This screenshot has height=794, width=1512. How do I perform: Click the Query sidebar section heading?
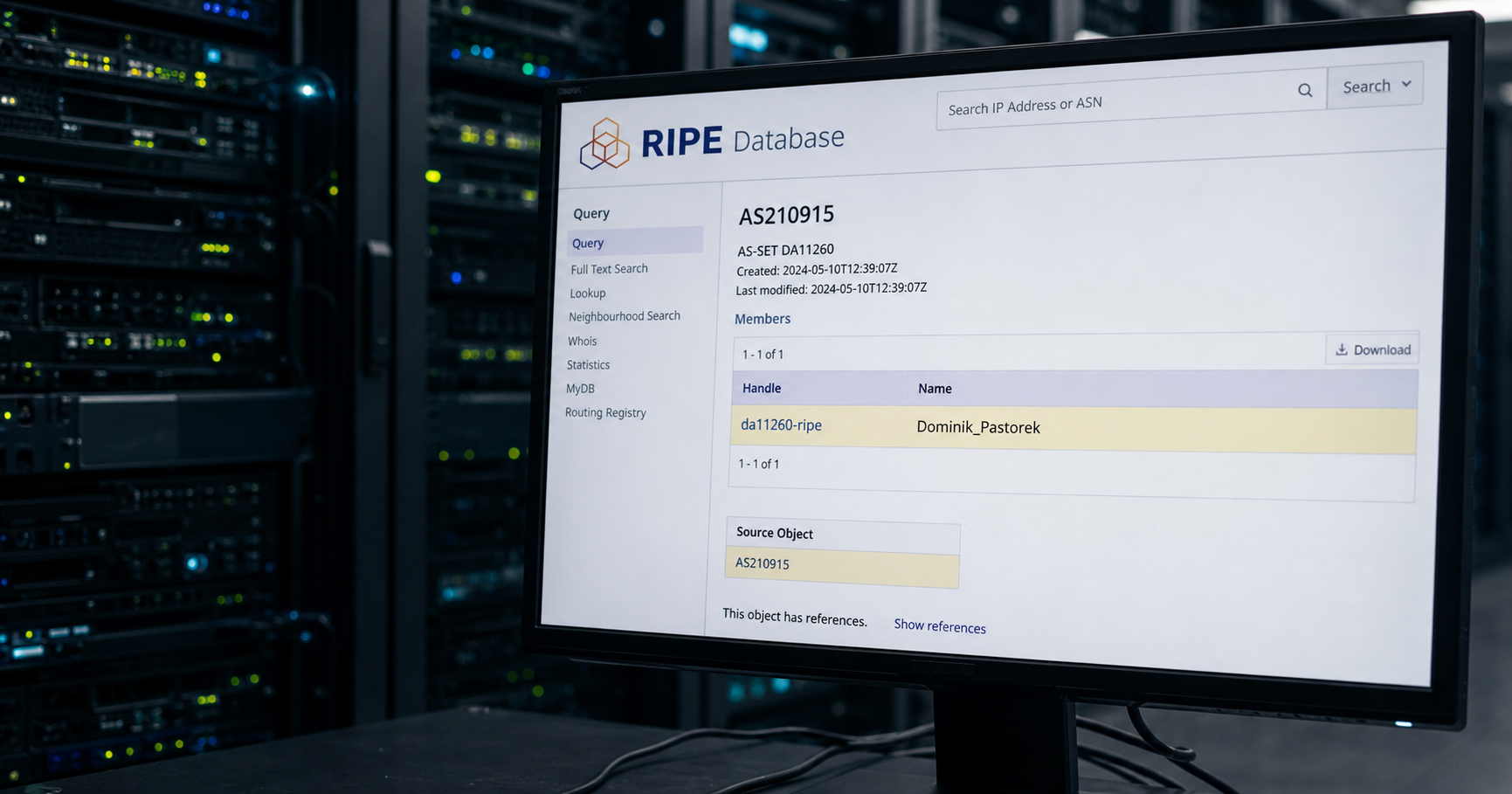pos(591,213)
